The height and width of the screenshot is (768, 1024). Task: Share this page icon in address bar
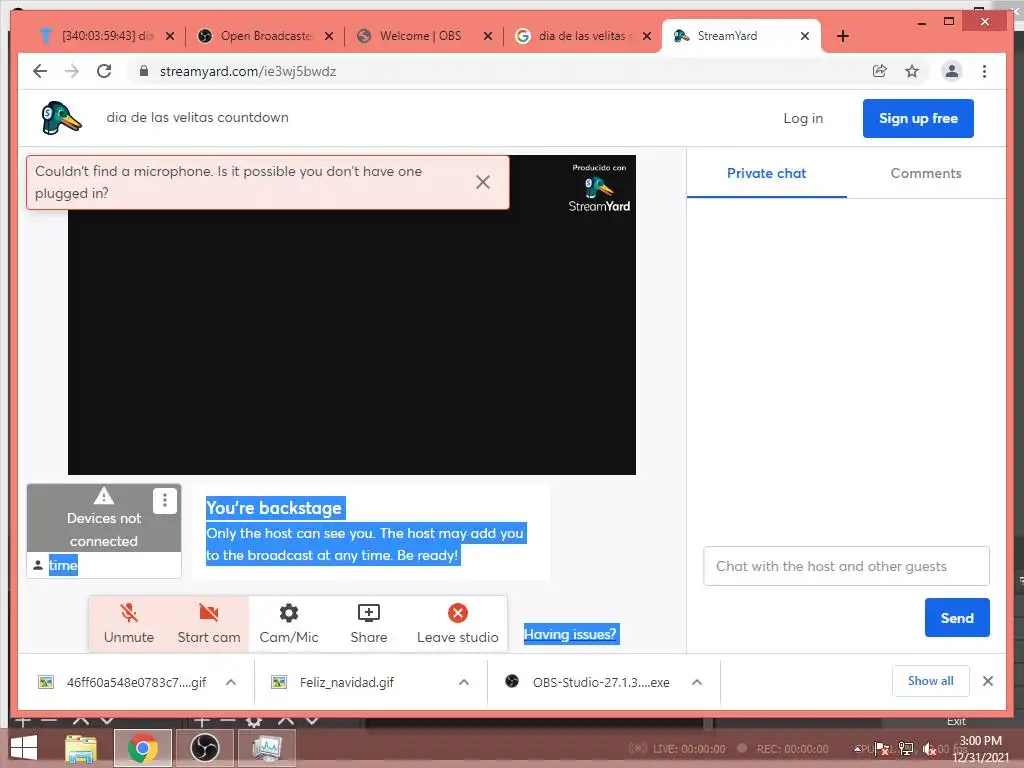click(x=880, y=71)
